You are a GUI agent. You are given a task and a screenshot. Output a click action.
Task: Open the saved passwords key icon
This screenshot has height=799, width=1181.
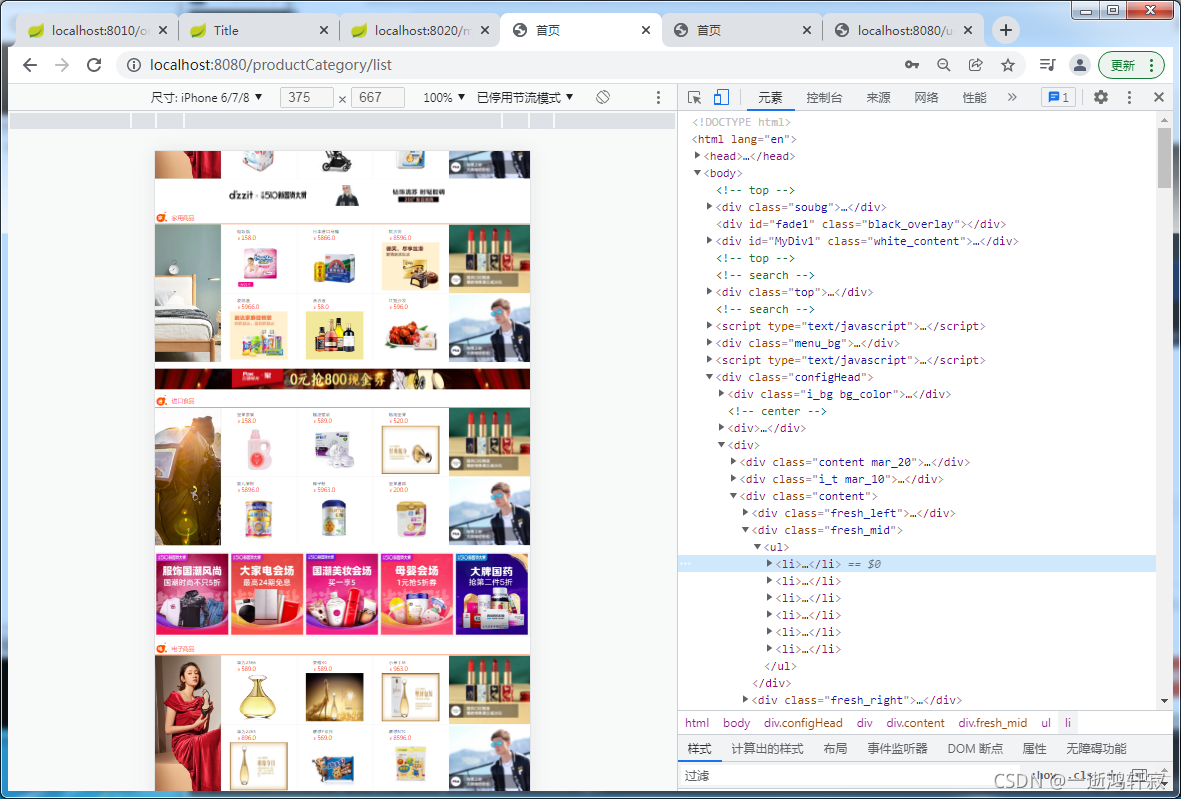pyautogui.click(x=912, y=65)
